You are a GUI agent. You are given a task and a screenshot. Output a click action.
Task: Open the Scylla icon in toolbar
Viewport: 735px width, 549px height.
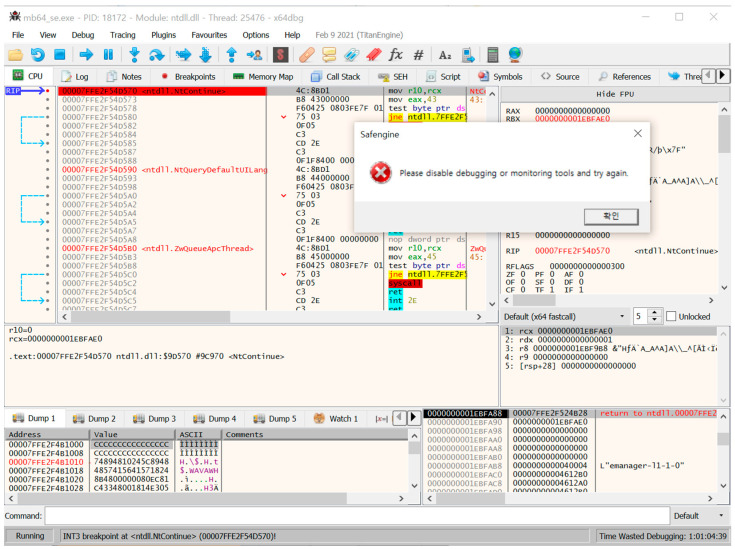pyautogui.click(x=280, y=55)
